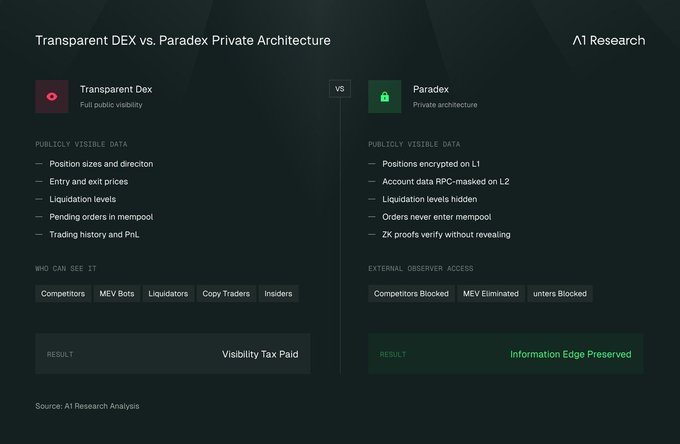Screen dimensions: 680x444
Task: Click the 'Transparent Dex' heading
Action: [116, 89]
